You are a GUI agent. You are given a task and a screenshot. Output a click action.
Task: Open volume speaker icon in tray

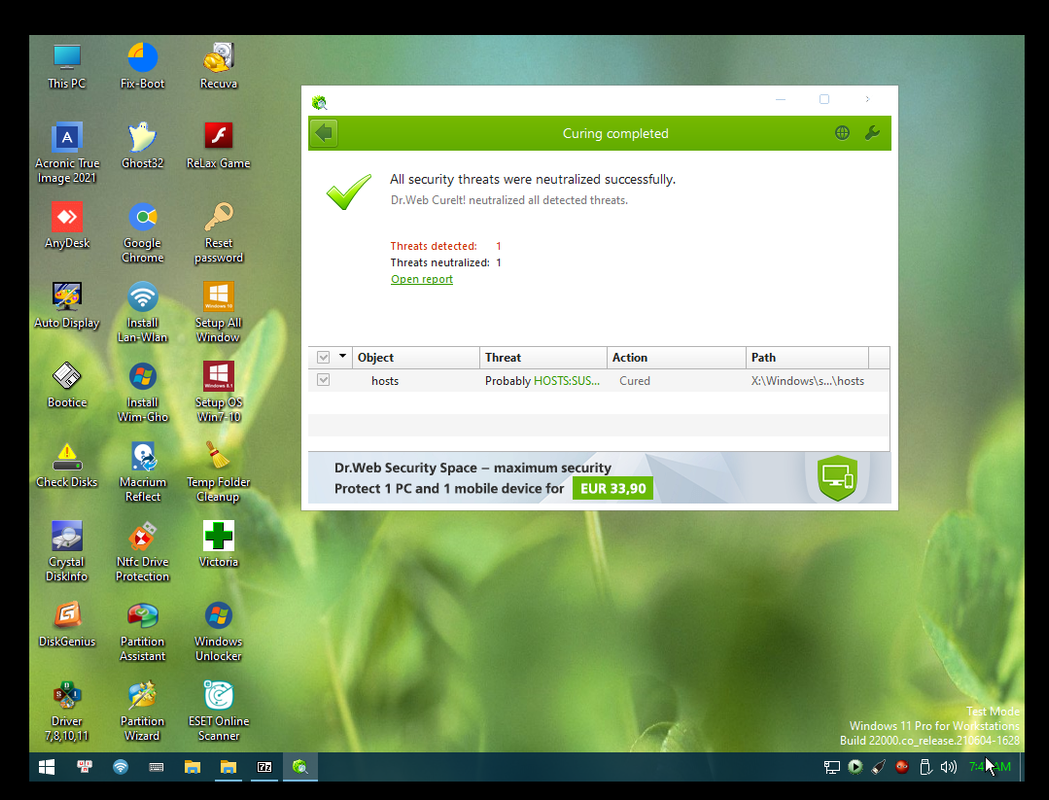click(948, 767)
